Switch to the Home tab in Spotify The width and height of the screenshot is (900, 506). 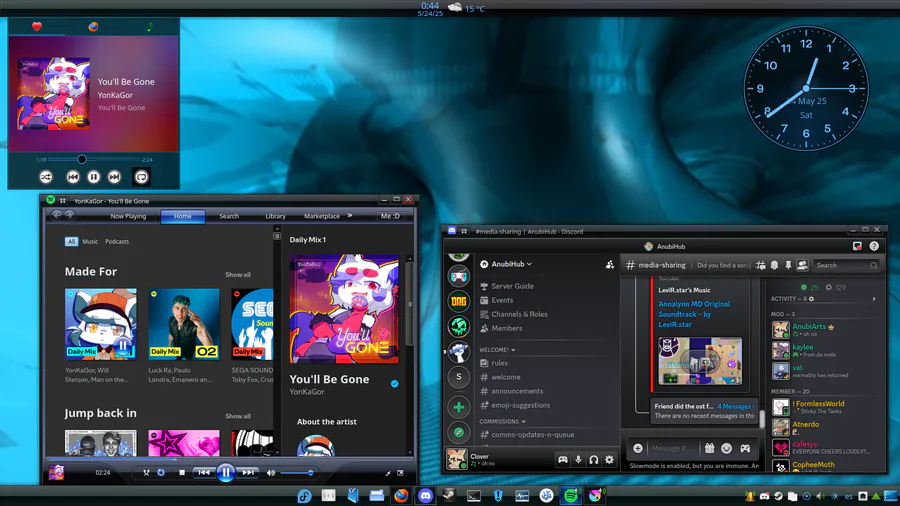click(183, 216)
